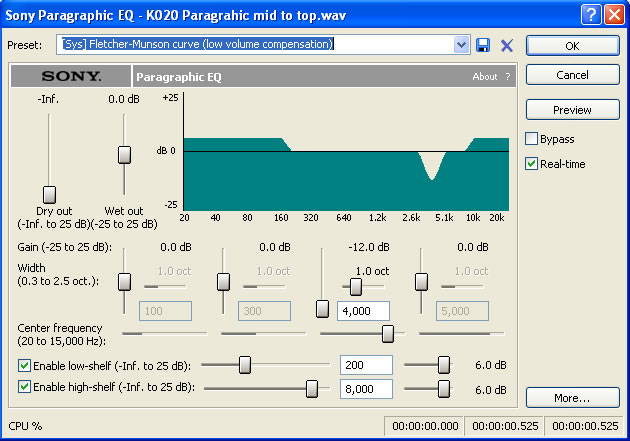Click band 2 gain slider handle
630x441 pixels.
coord(223,282)
